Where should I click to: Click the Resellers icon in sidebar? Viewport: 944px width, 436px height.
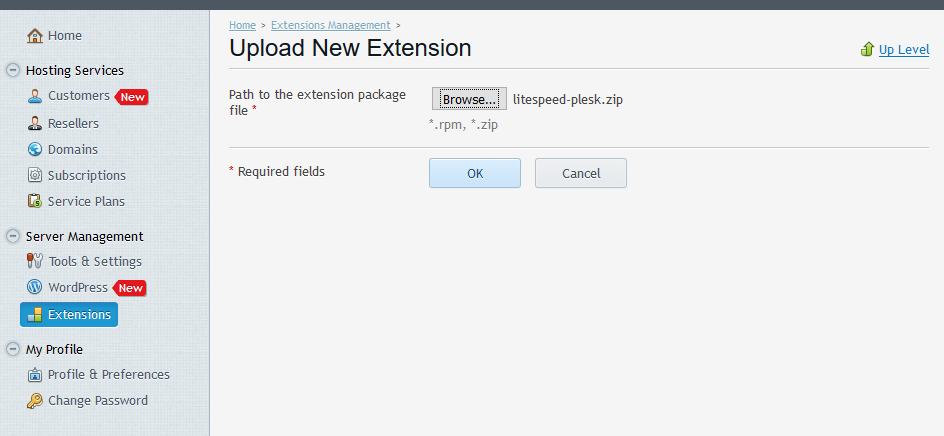[x=35, y=124]
